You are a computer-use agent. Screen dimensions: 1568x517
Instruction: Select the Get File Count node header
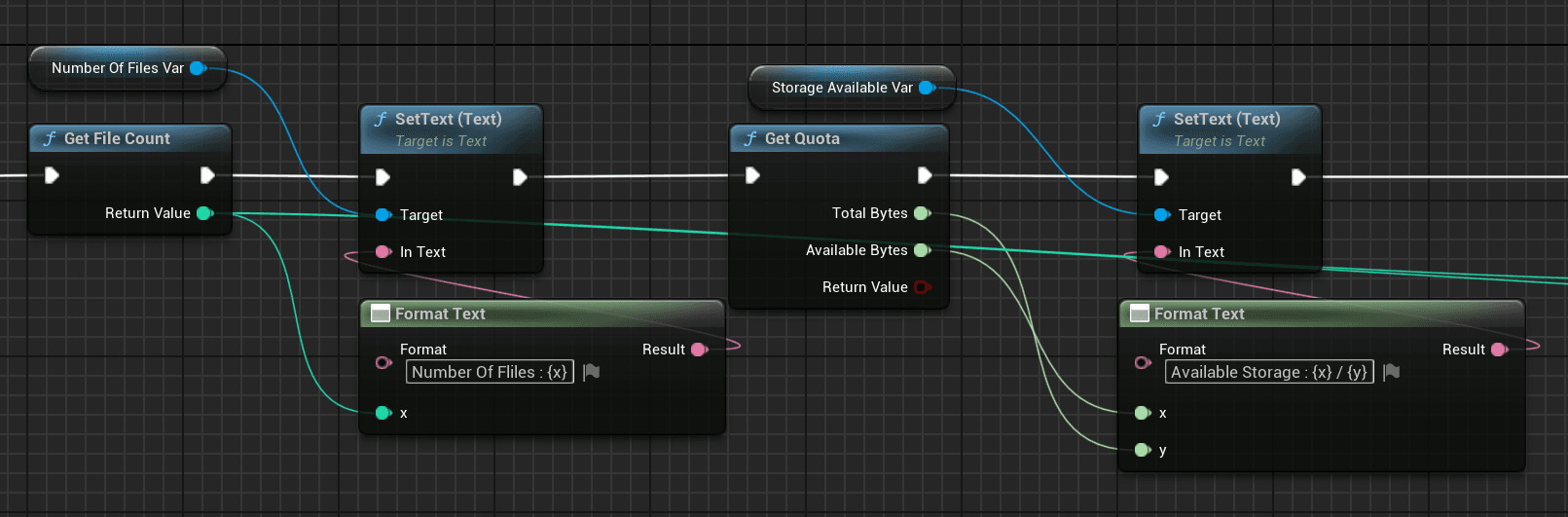coord(130,138)
